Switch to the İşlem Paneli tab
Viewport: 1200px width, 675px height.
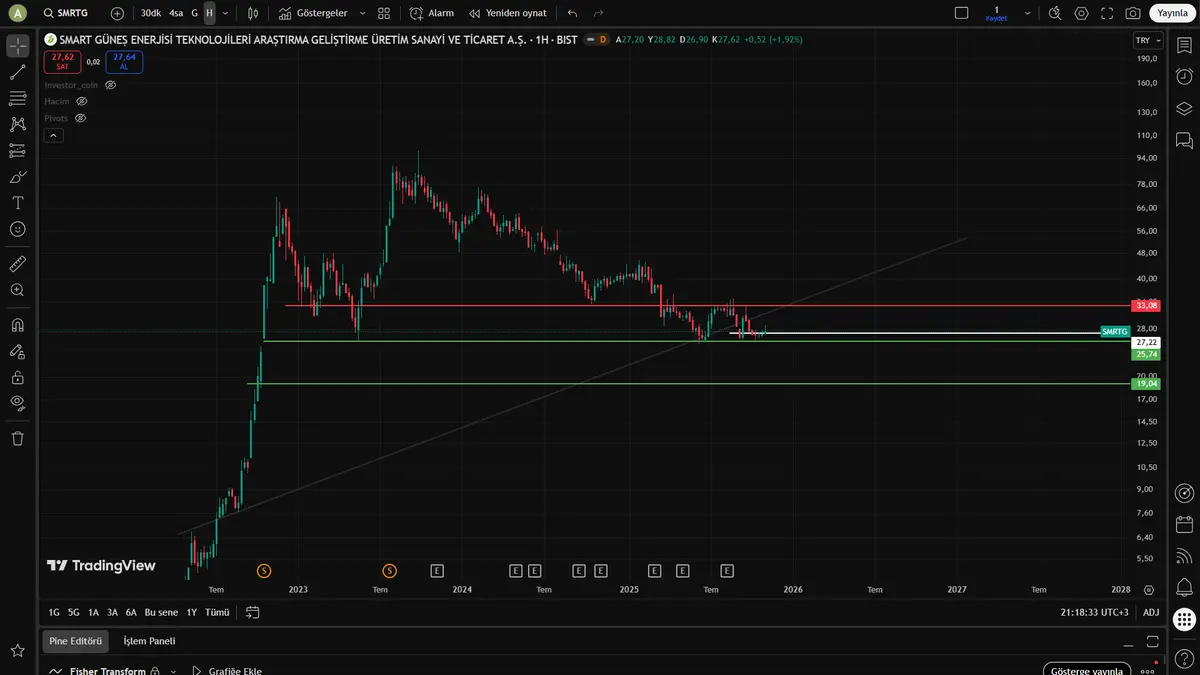pos(149,641)
